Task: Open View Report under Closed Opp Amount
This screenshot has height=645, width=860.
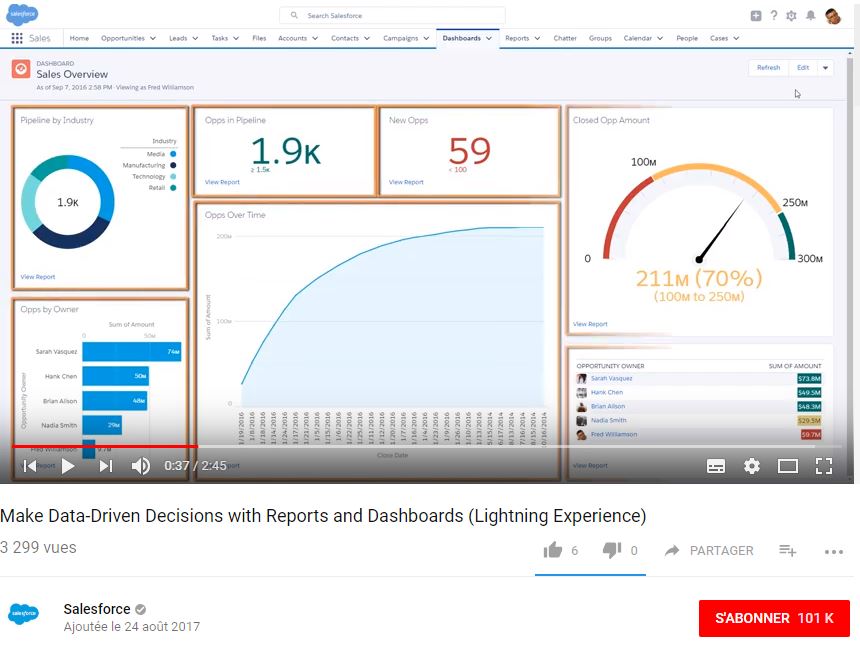Action: [x=590, y=324]
